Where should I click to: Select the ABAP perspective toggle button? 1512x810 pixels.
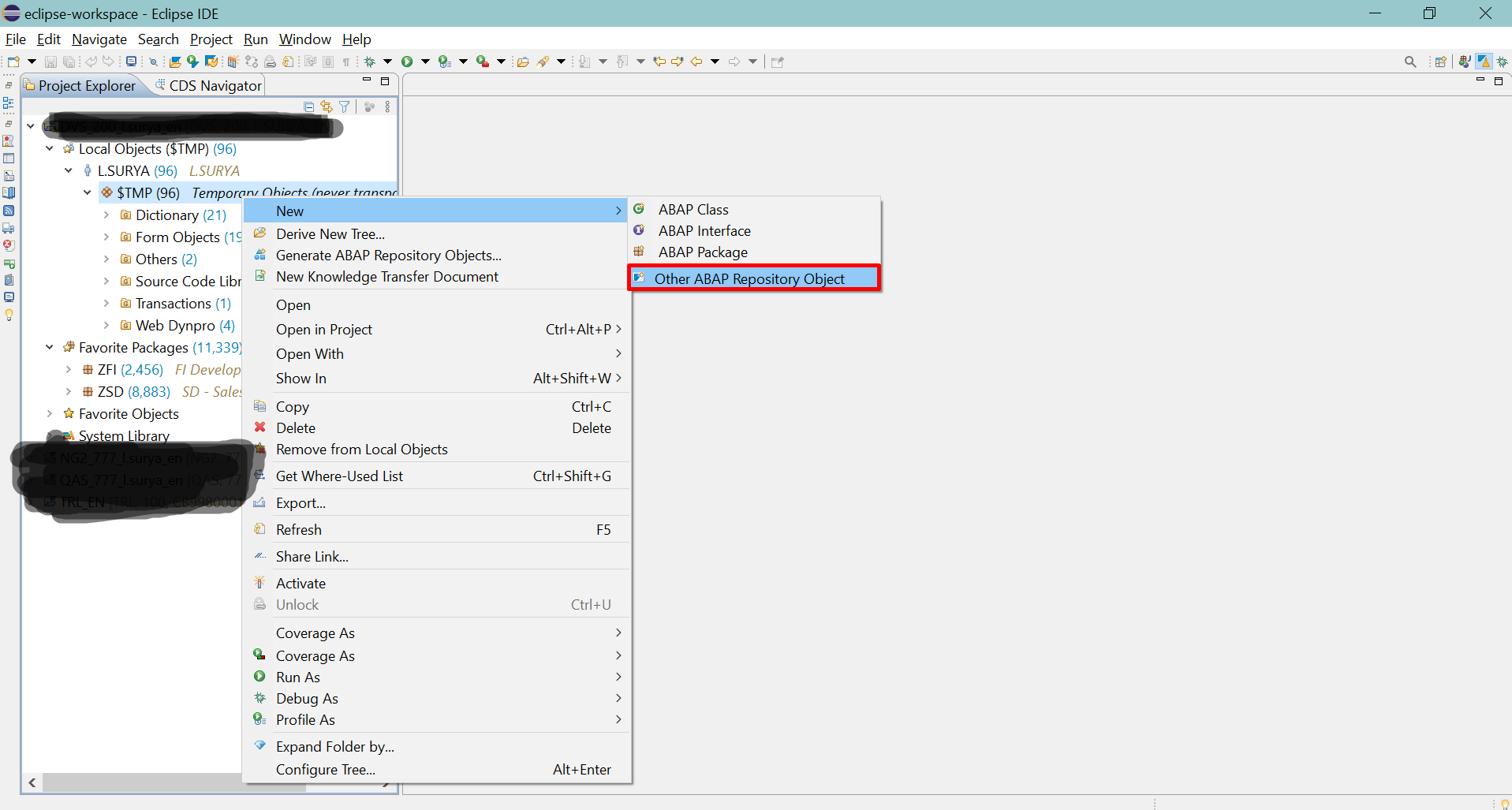pos(1484,62)
